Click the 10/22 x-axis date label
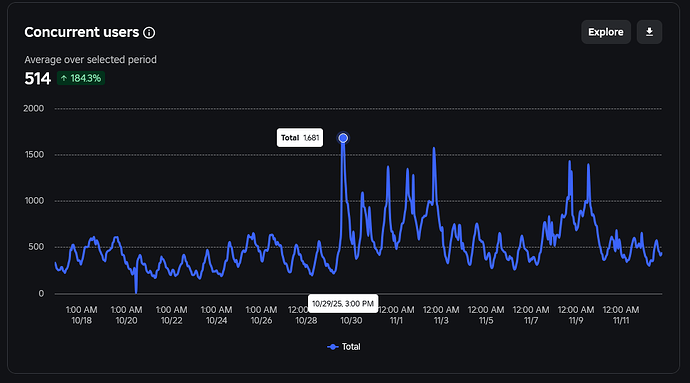The height and width of the screenshot is (383, 690). click(x=172, y=320)
